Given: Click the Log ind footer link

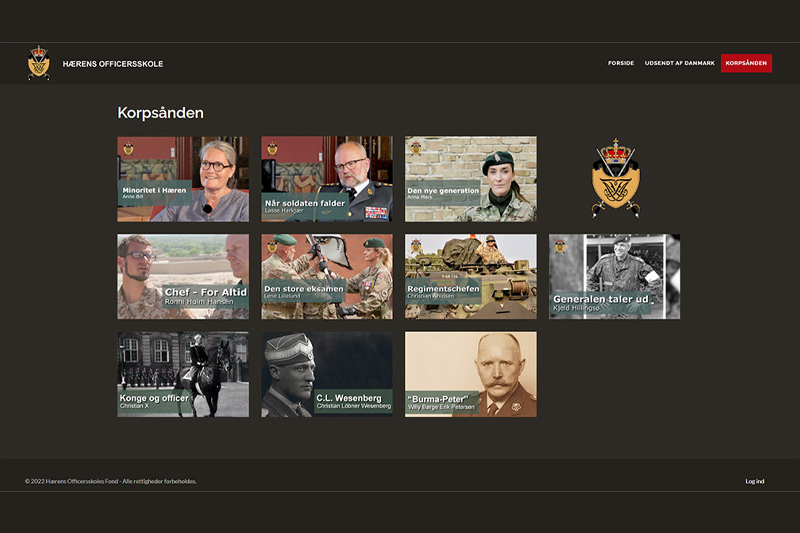Looking at the screenshot, I should [754, 481].
